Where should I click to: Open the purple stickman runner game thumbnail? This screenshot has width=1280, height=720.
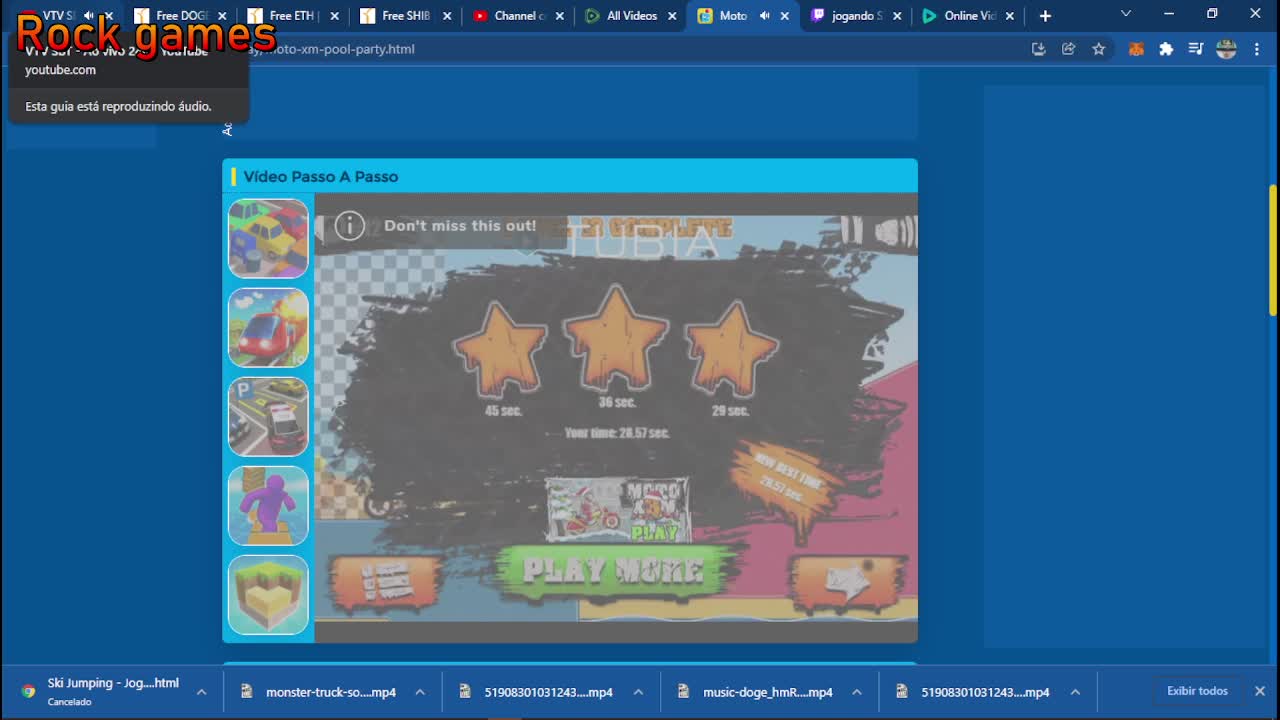click(x=268, y=505)
